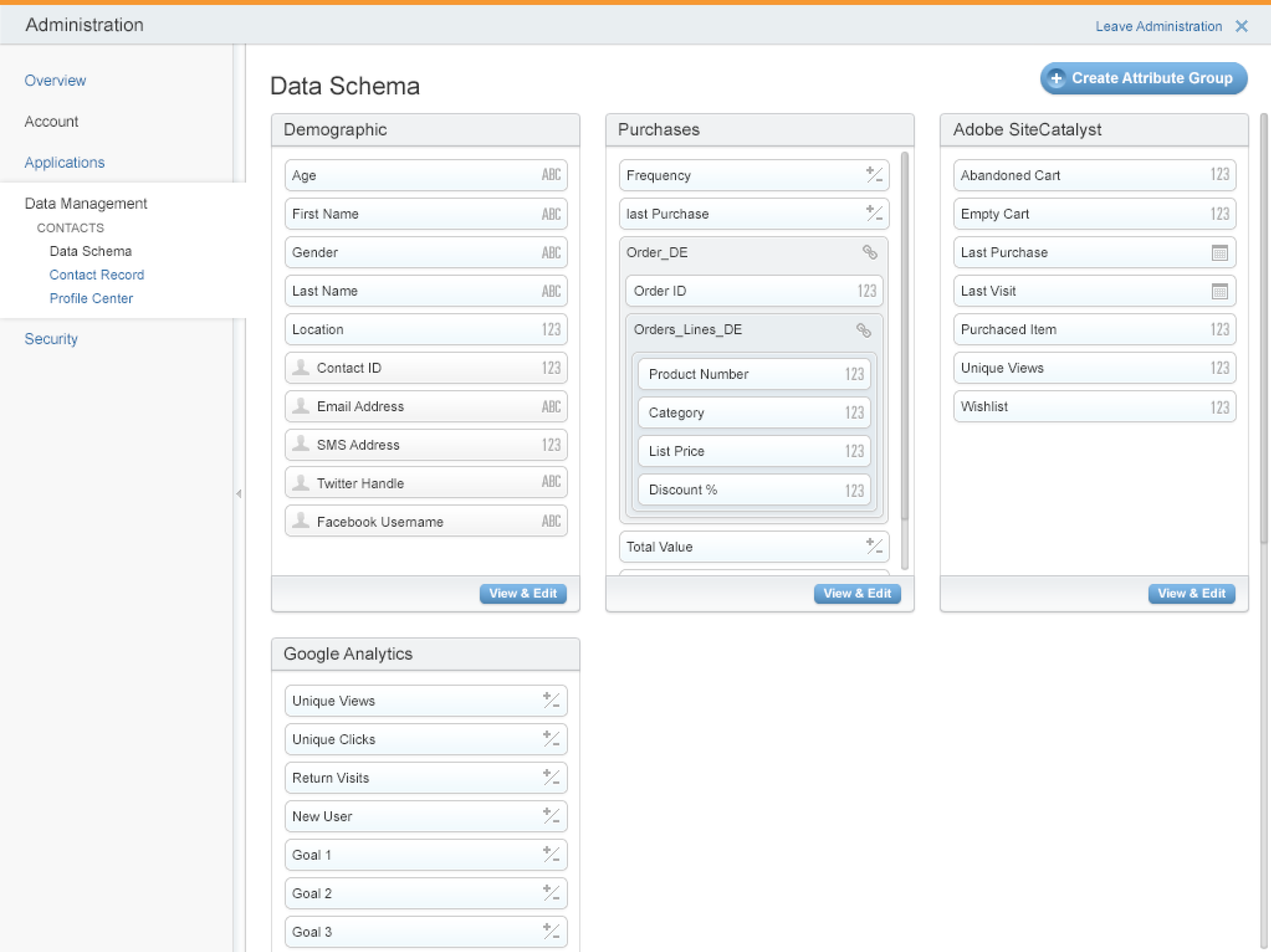Screen dimensions: 1271x952
Task: Click the calendar icon on Adobe Last Purchase
Action: (x=1219, y=253)
